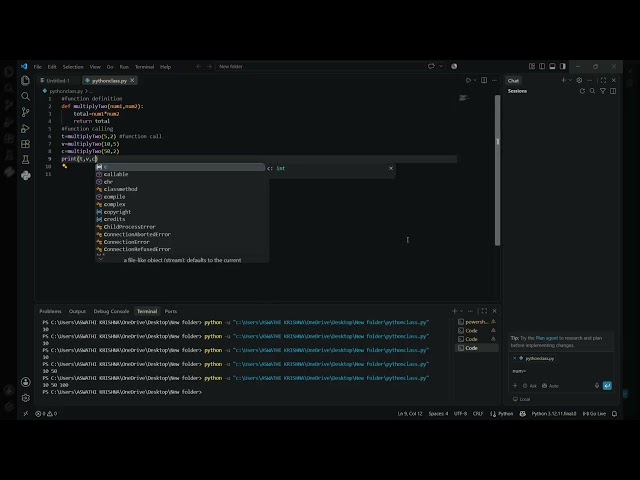640x480 pixels.
Task: Open the Accounts icon in activity bar
Action: (25, 382)
